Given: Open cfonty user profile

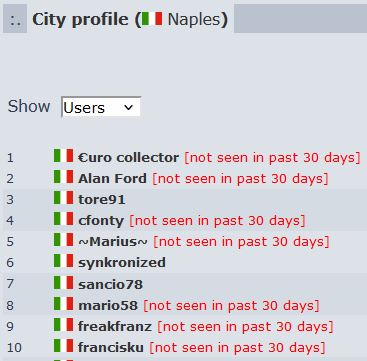Looking at the screenshot, I should 101,220.
